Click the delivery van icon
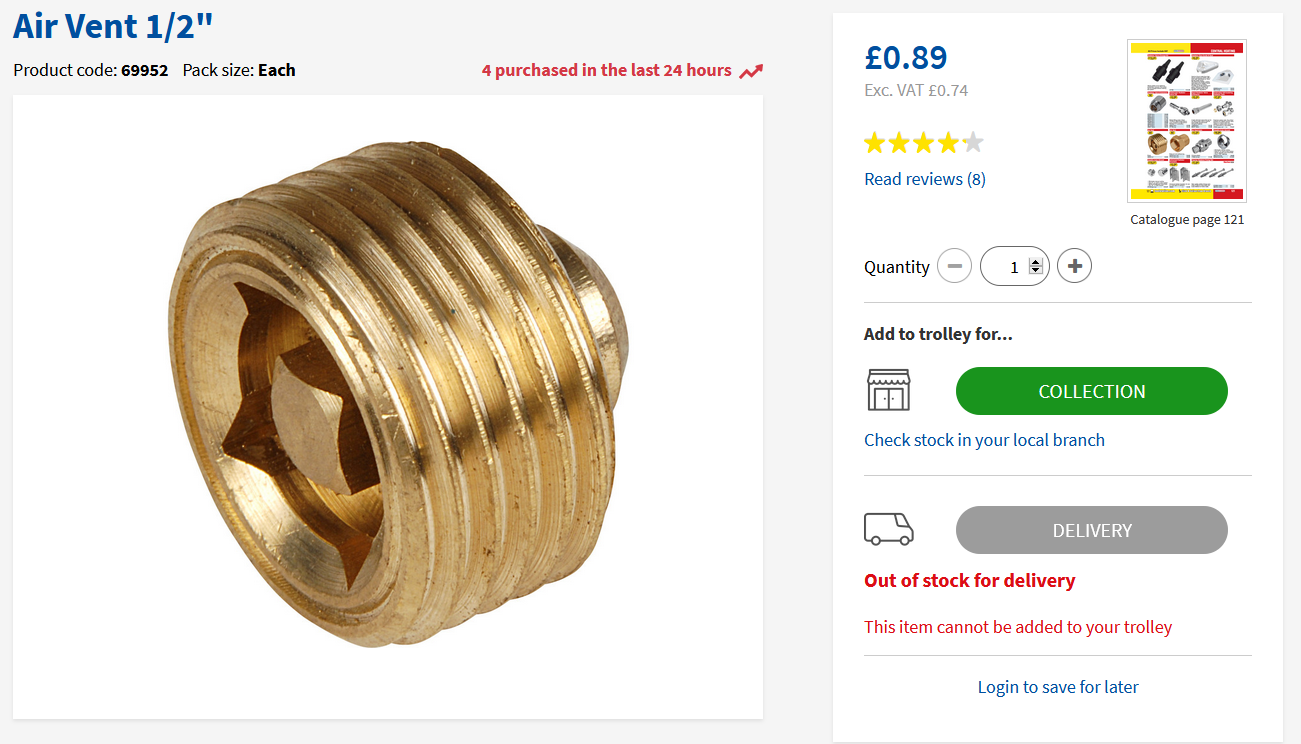This screenshot has width=1301, height=744. 888,529
